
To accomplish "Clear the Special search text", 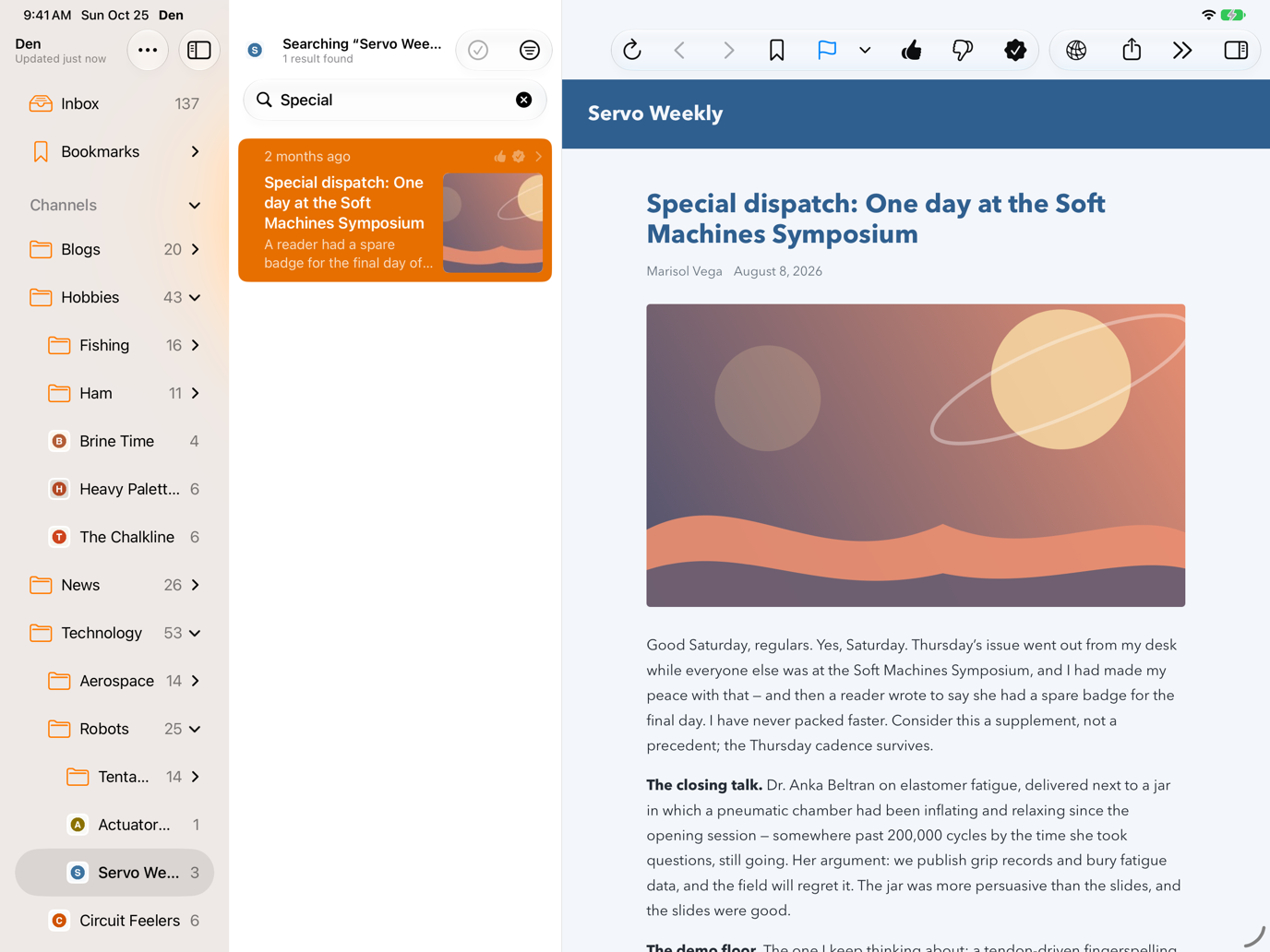I will 523,100.
